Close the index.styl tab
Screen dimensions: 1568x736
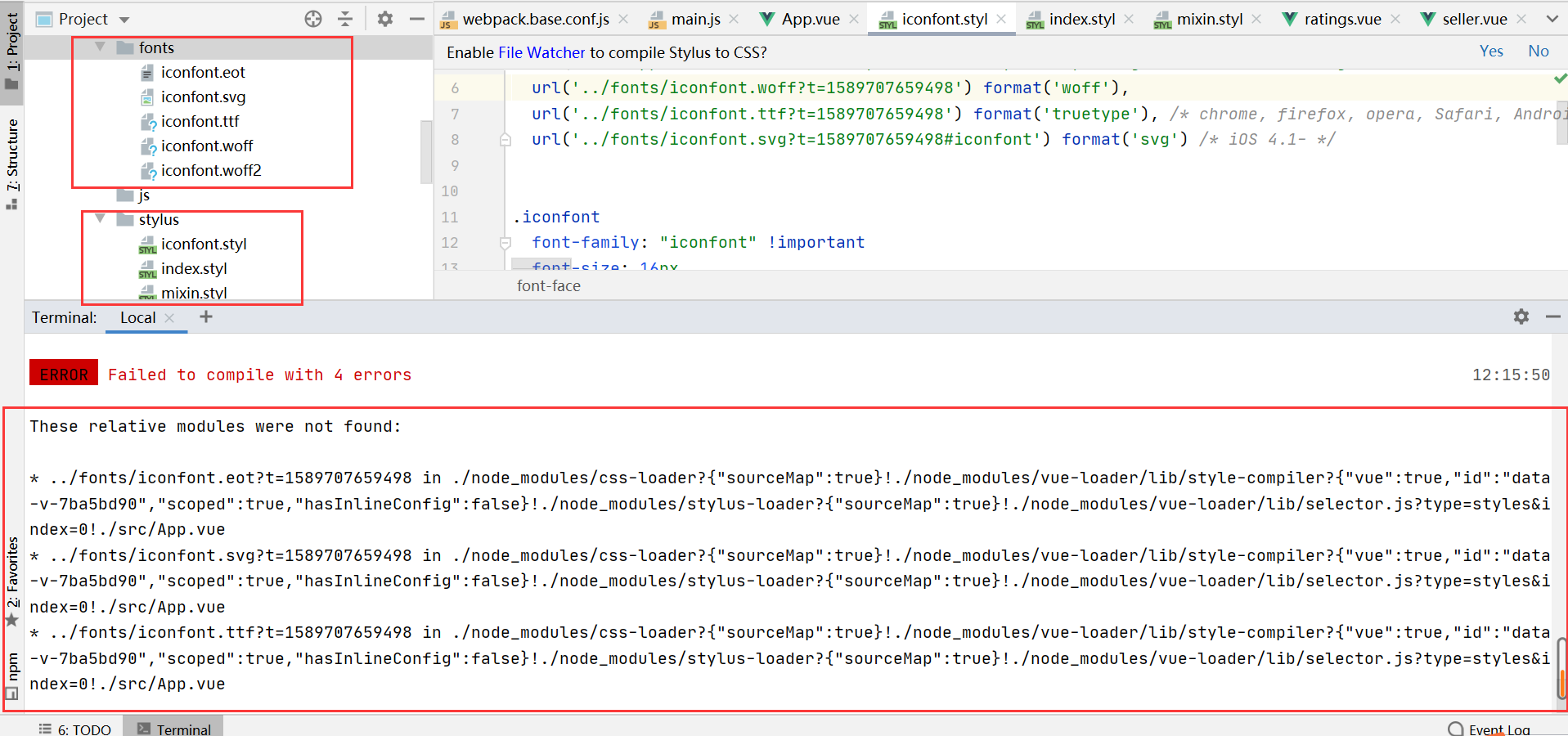point(1129,19)
